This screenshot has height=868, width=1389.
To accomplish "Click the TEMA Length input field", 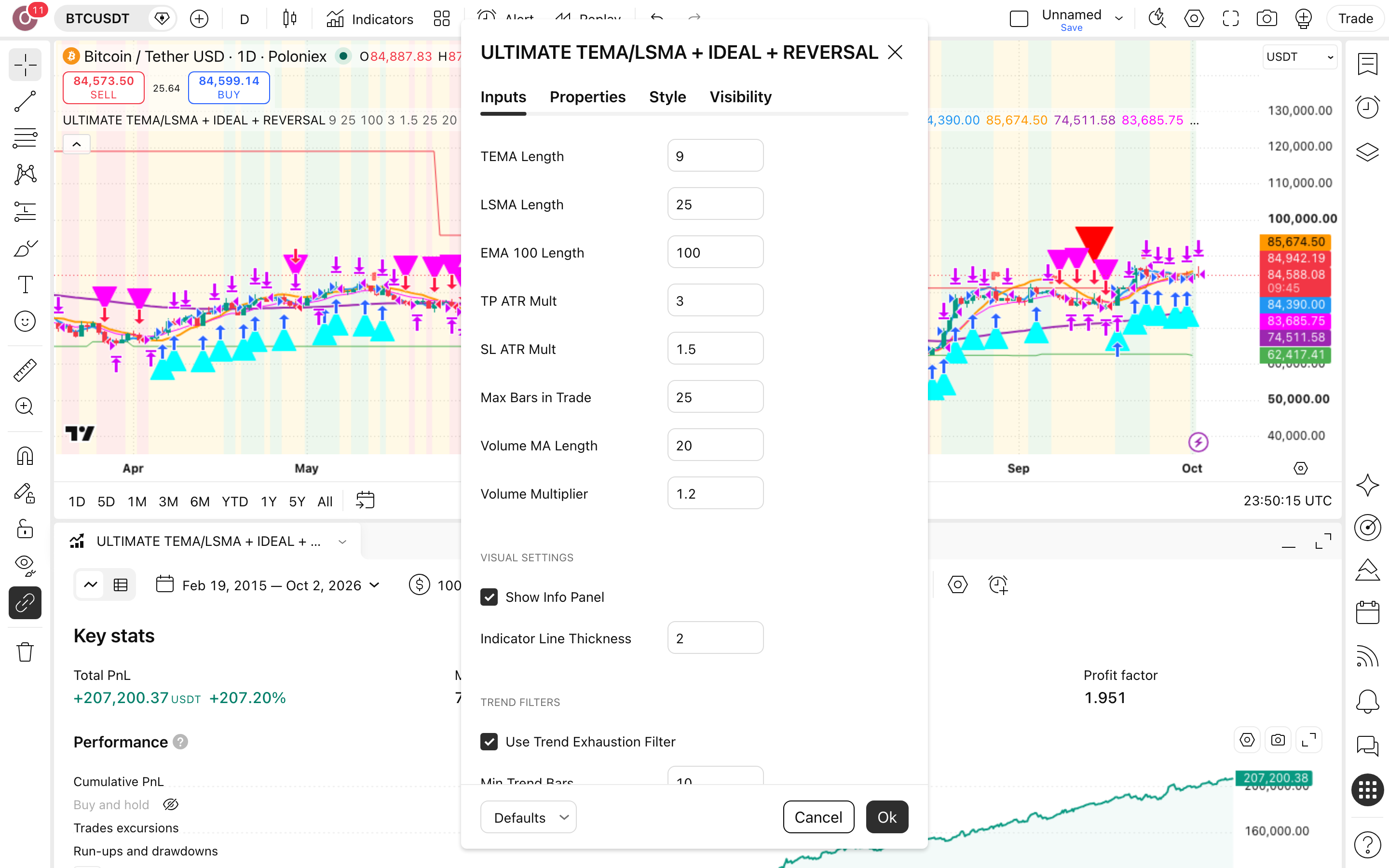I will 715,156.
